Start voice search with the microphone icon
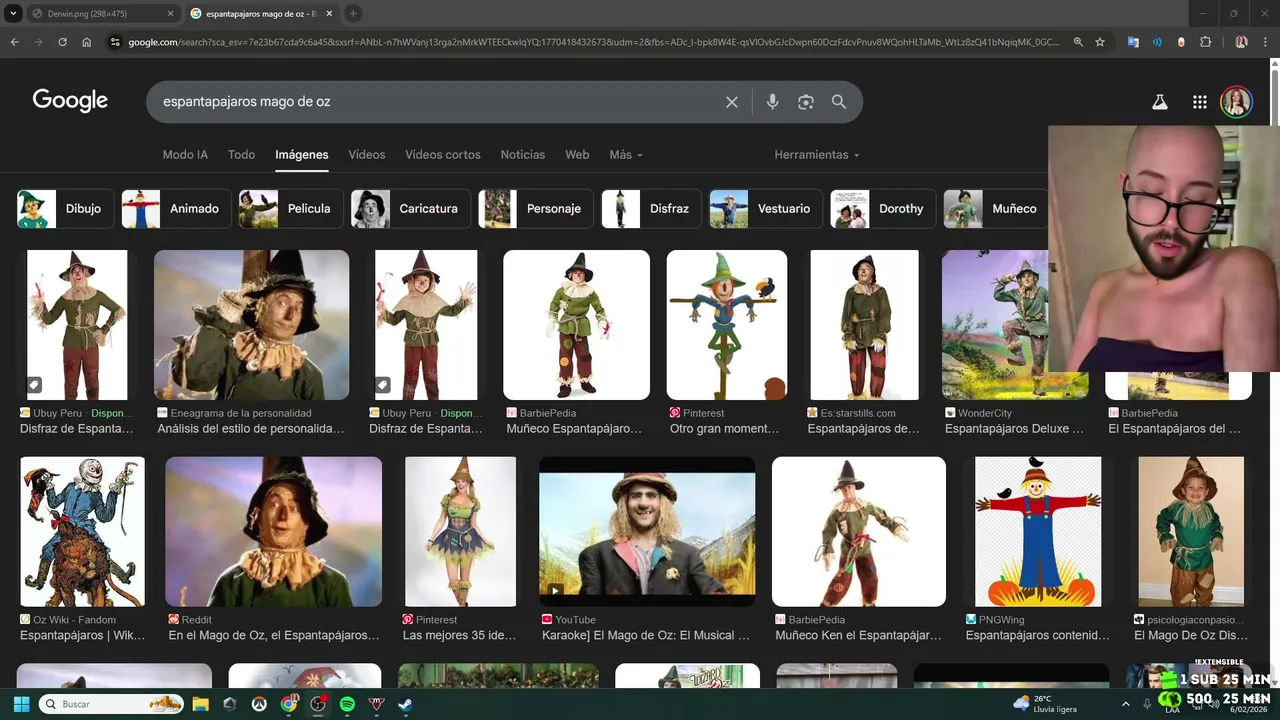Viewport: 1280px width, 720px height. coord(772,102)
